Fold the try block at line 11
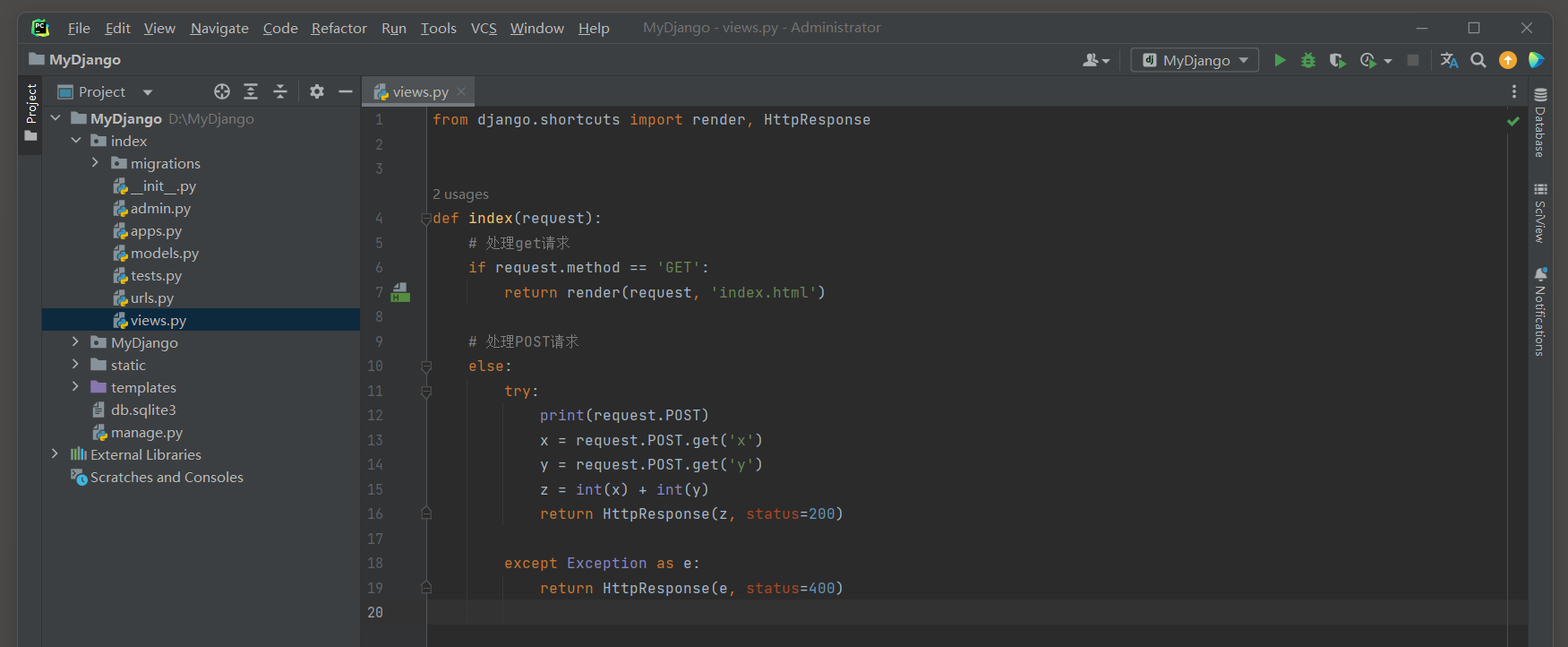1568x647 pixels. (x=426, y=392)
